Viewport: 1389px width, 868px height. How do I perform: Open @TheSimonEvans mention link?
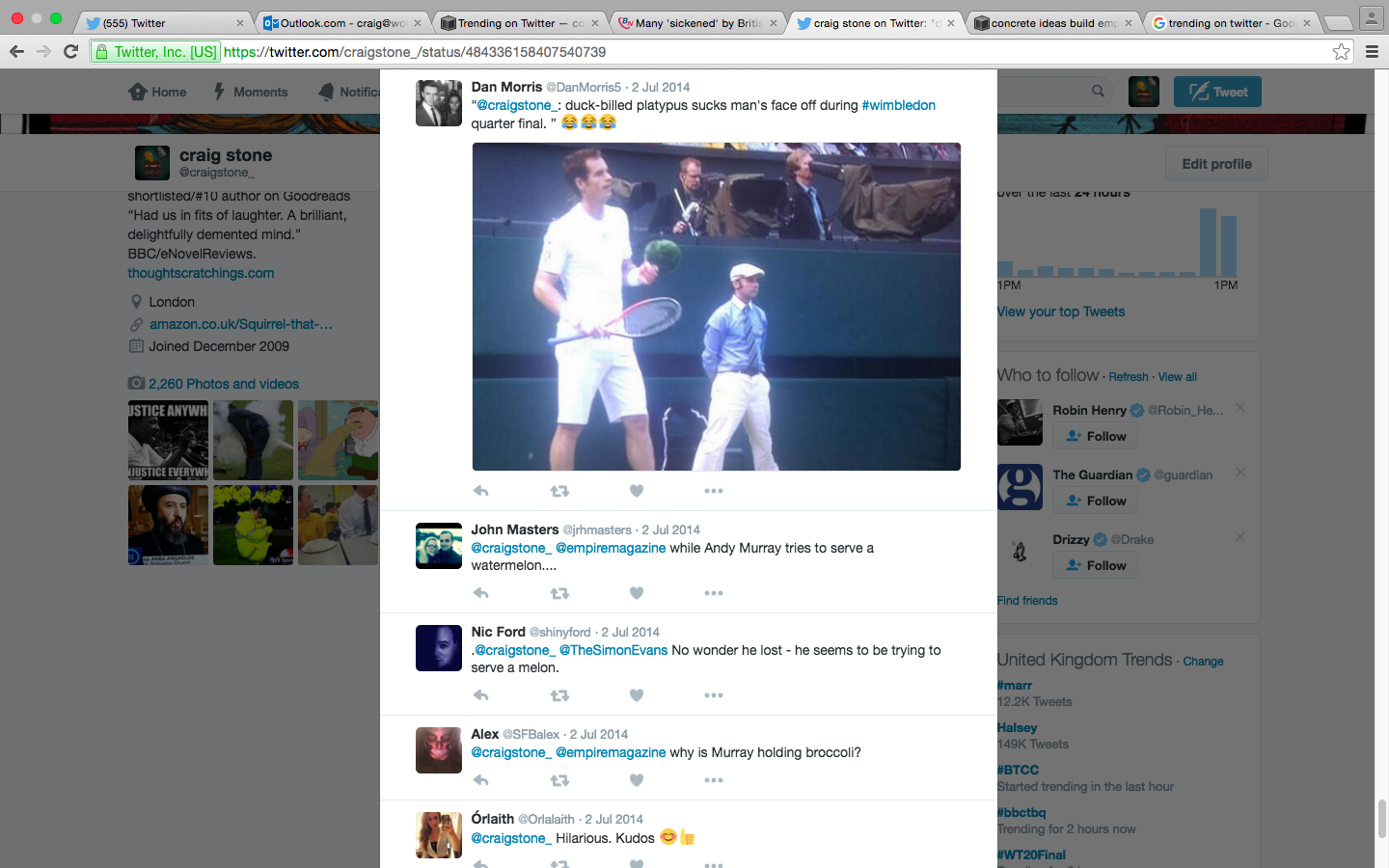pyautogui.click(x=613, y=650)
